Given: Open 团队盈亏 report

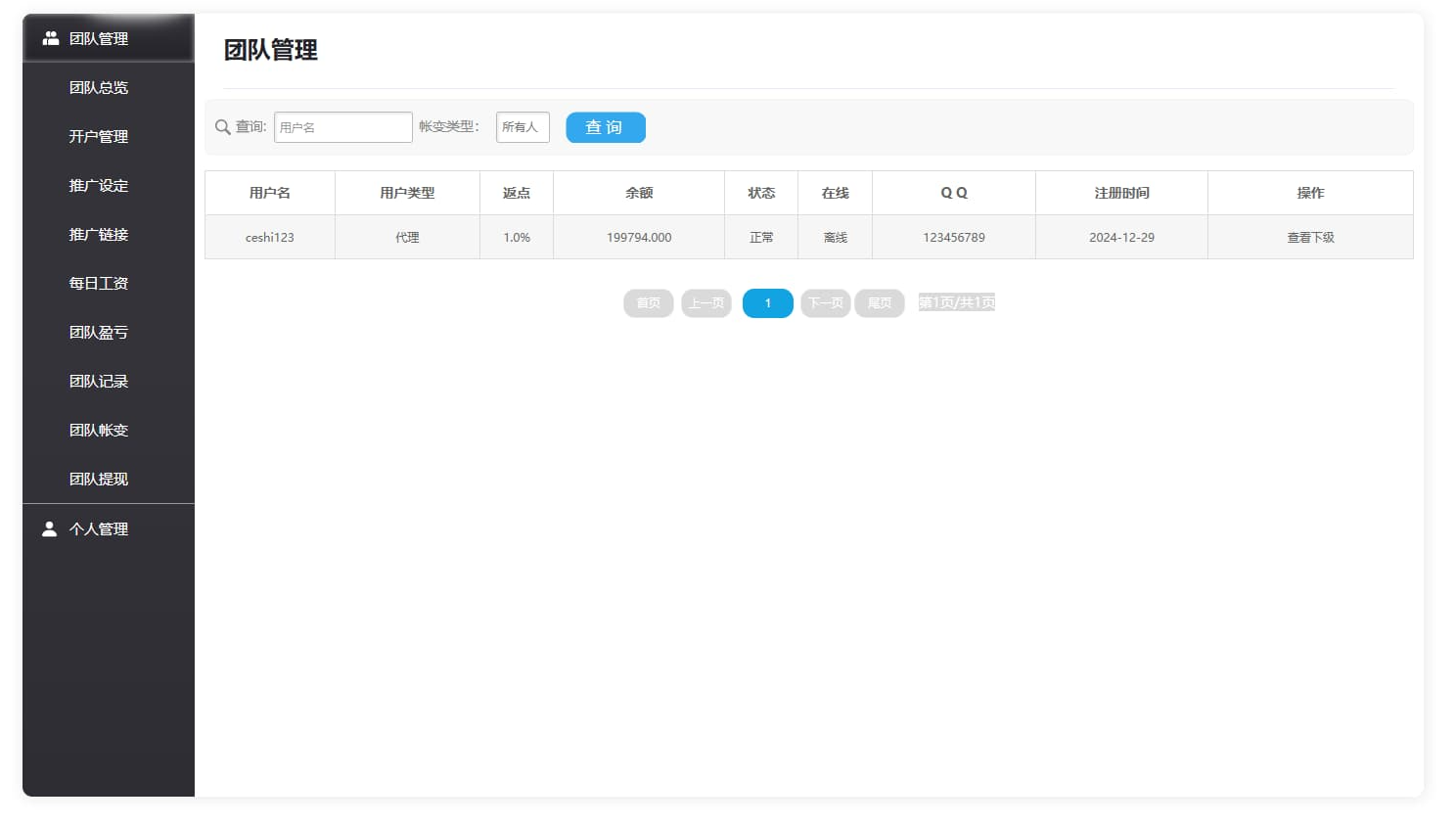Looking at the screenshot, I should pos(99,332).
